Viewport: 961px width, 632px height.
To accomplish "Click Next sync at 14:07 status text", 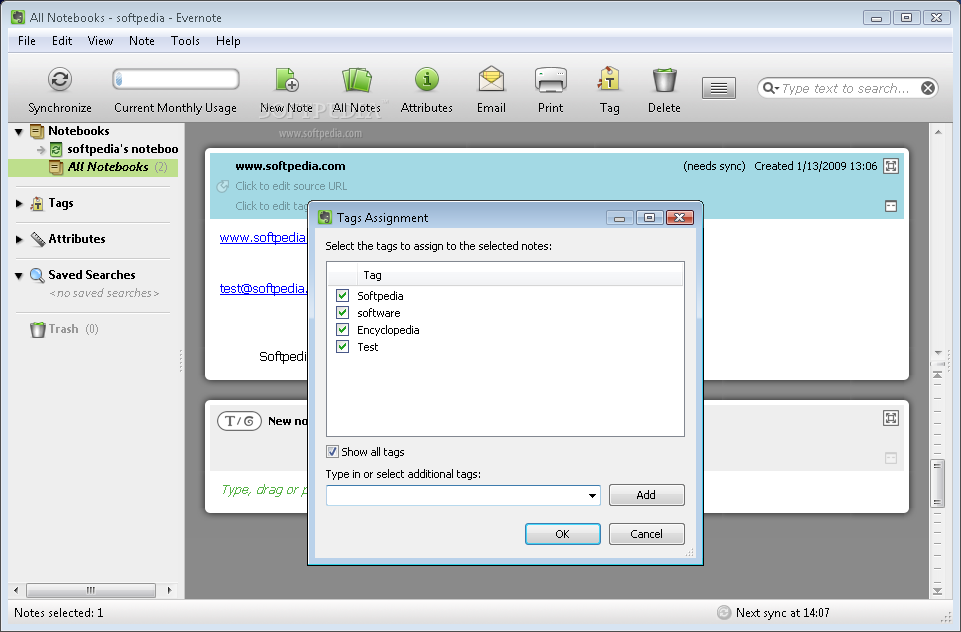I will [783, 613].
